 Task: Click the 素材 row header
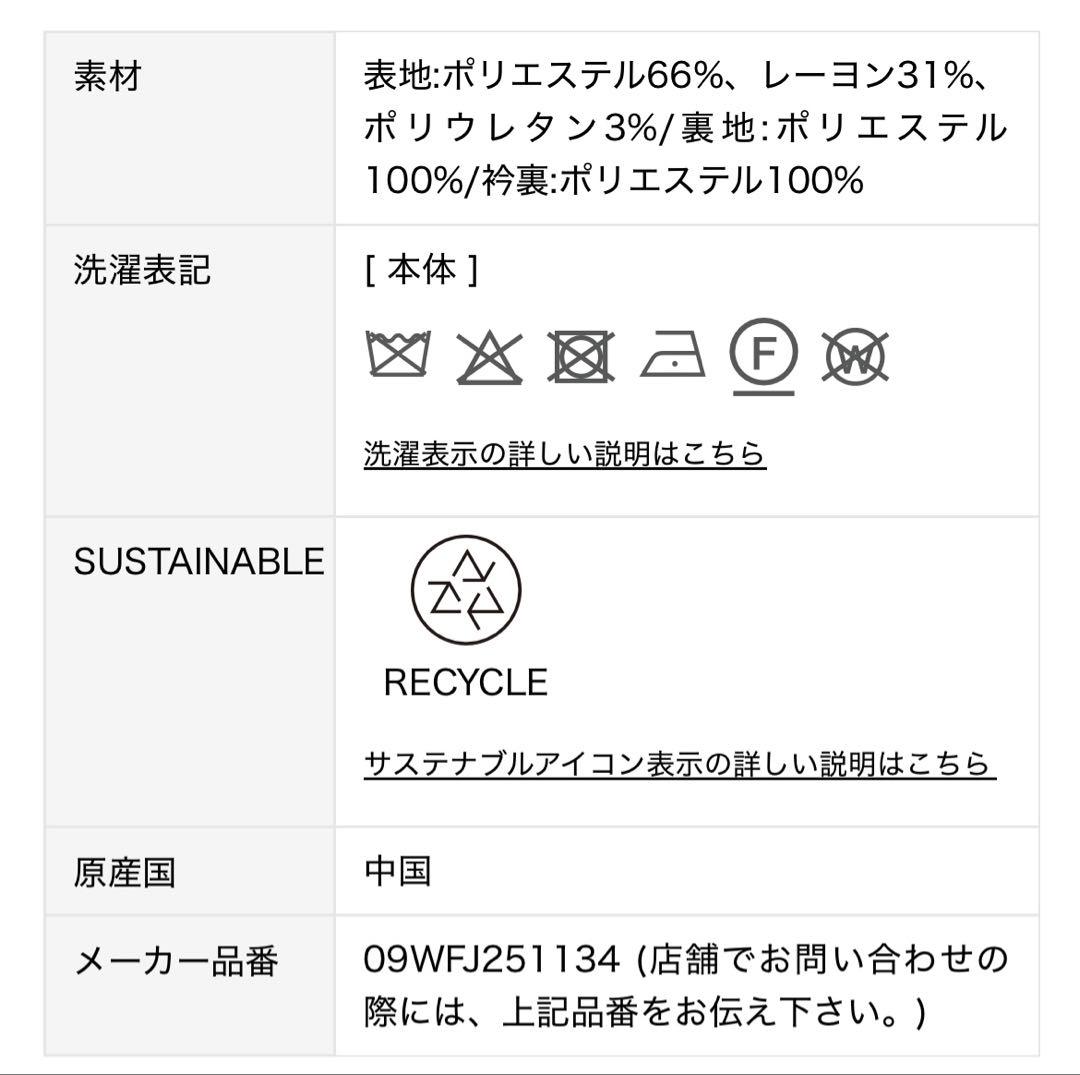(x=108, y=76)
